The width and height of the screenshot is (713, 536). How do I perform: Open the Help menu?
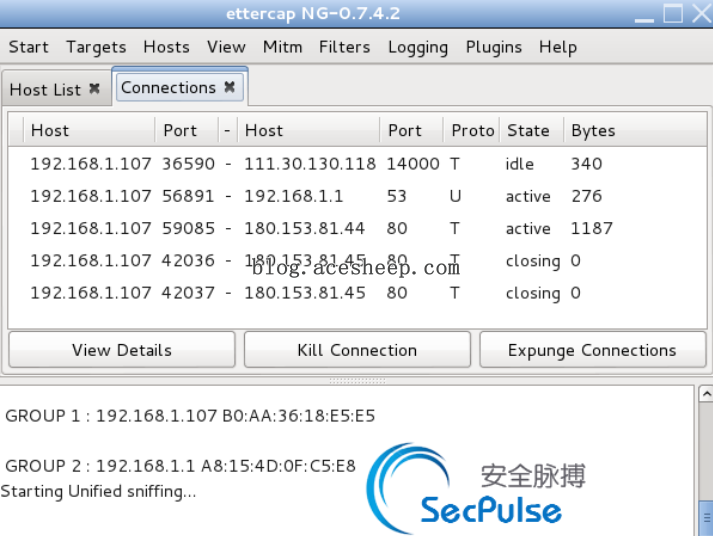(x=557, y=47)
